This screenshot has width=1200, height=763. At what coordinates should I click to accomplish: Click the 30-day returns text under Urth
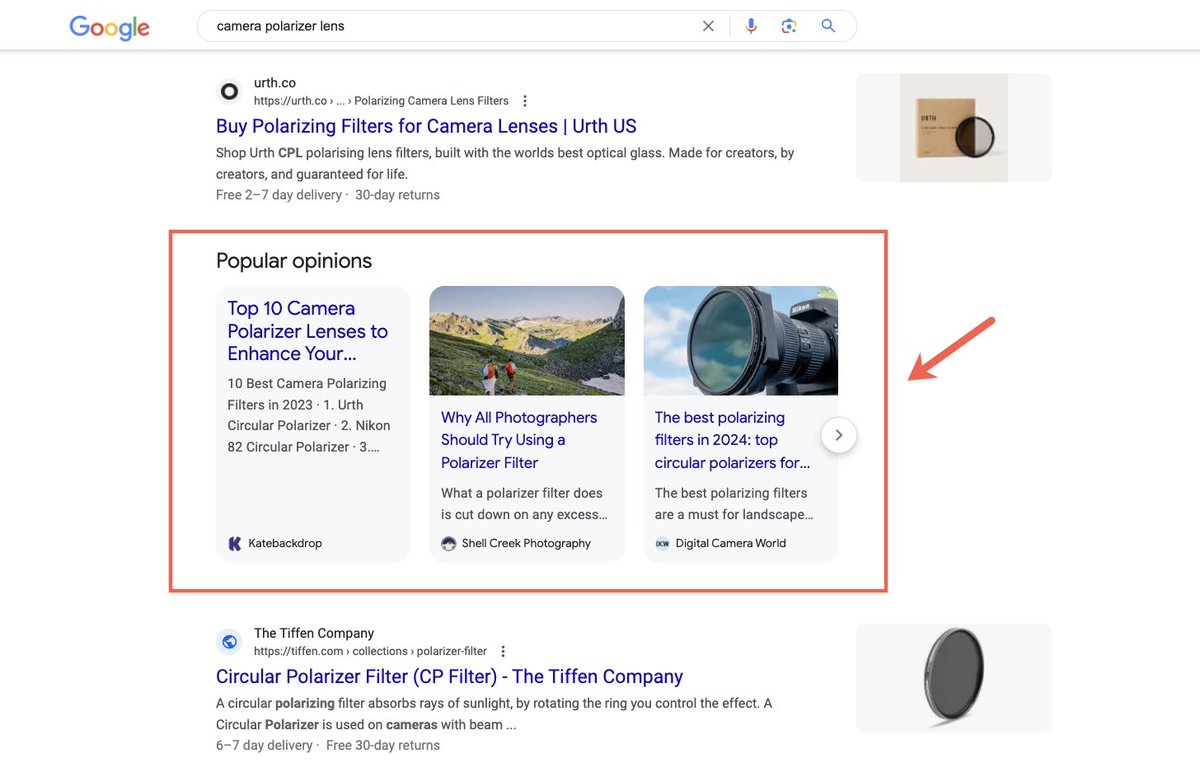397,195
